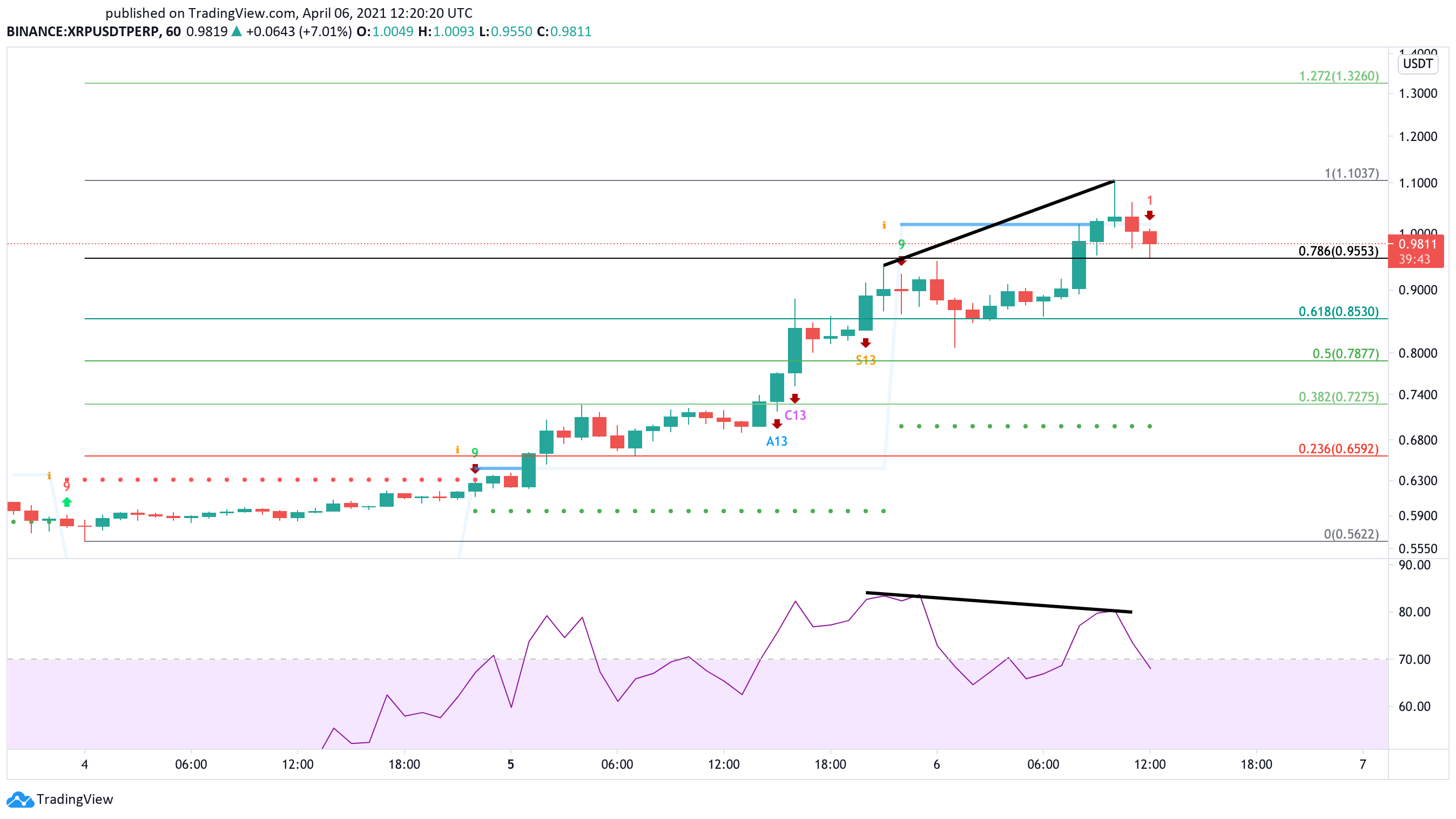Screen dimensions: 1456x819
Task: Click the 12:00 time axis label on day 6
Action: [x=1150, y=764]
